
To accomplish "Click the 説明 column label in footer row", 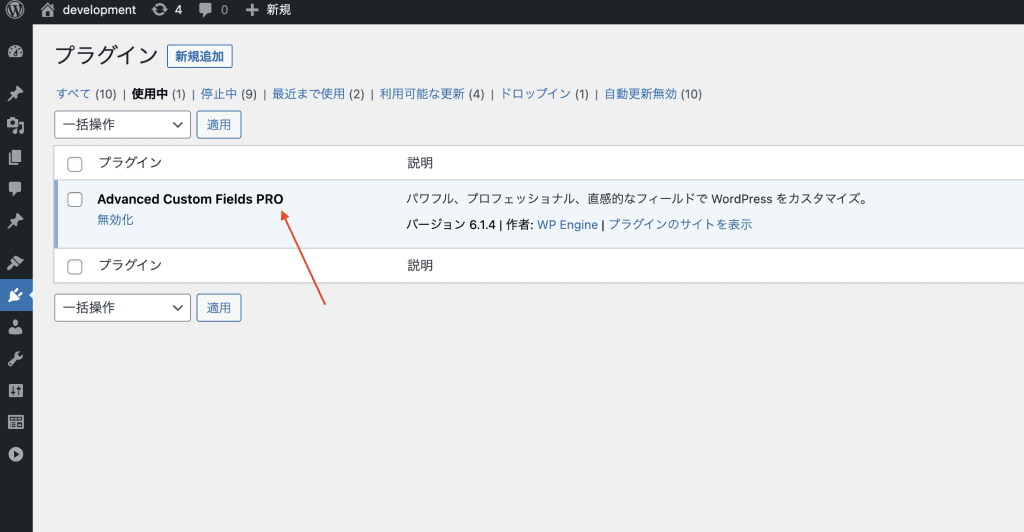I will pos(420,266).
